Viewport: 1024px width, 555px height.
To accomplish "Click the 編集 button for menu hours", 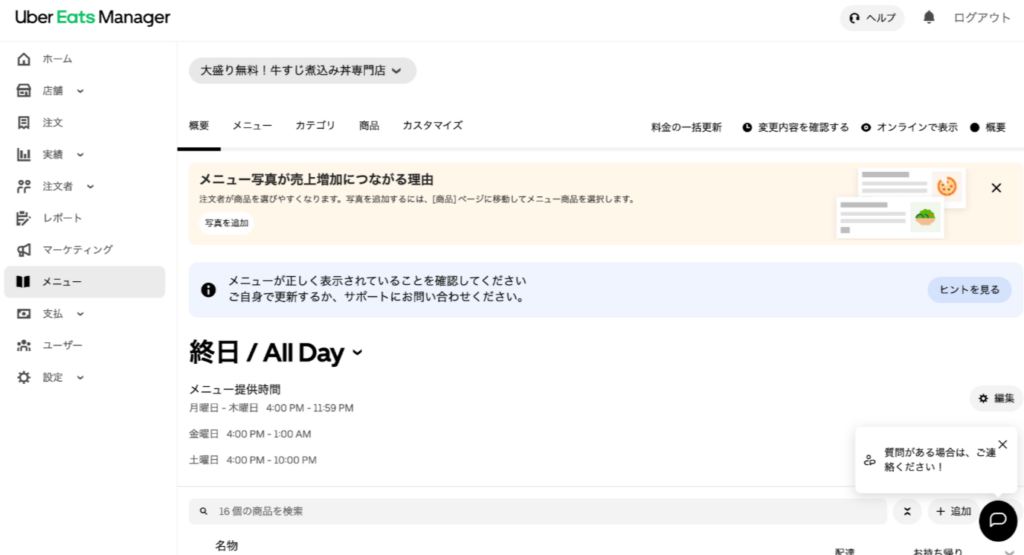I will [x=995, y=398].
